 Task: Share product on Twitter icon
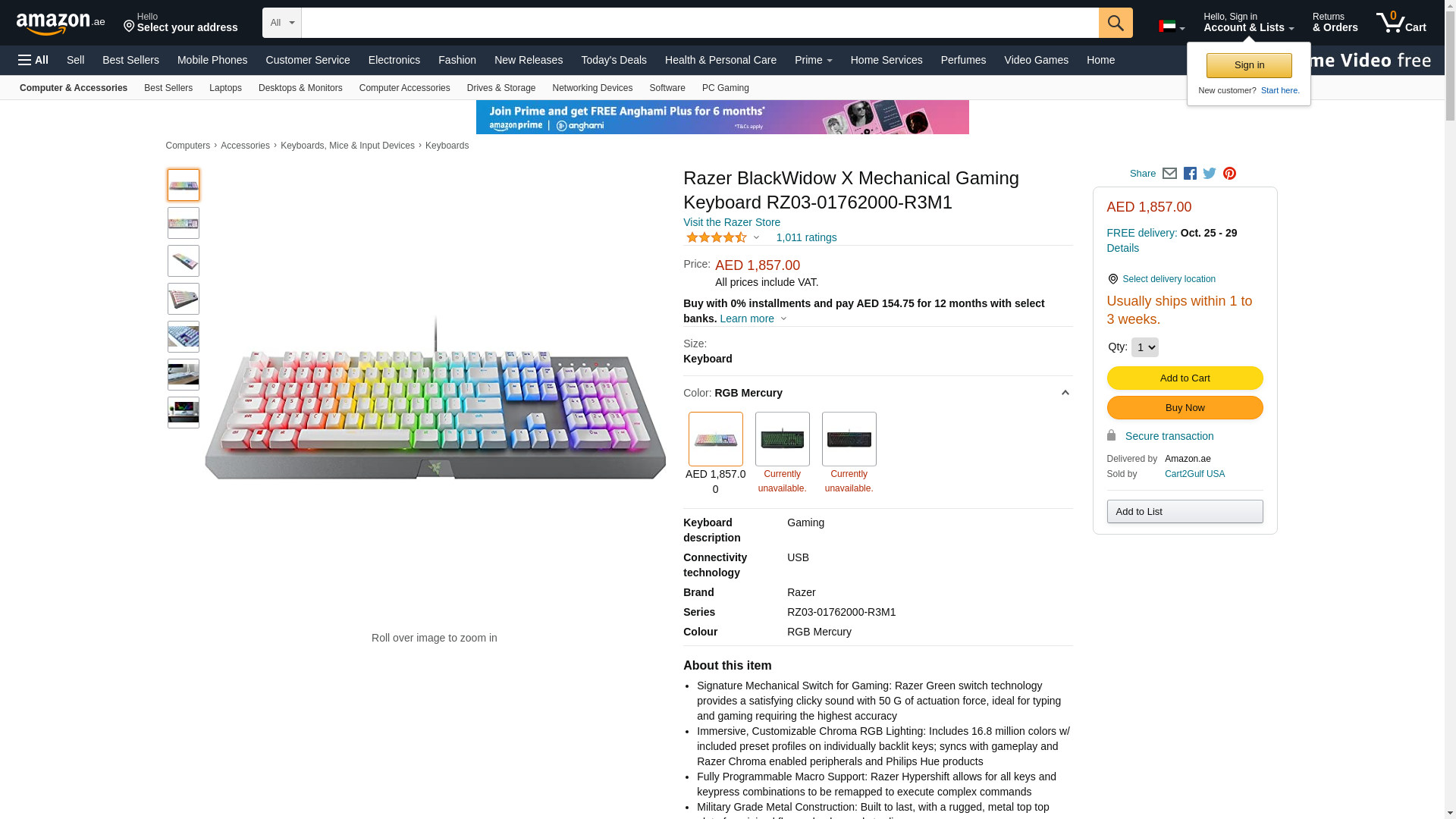click(x=1210, y=174)
